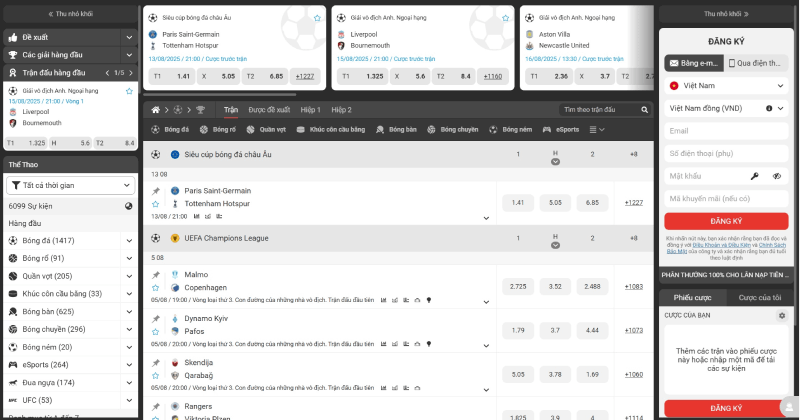The height and width of the screenshot is (420, 800).
Task: Star the Paris Saint-Germain match row
Action: coord(156,204)
